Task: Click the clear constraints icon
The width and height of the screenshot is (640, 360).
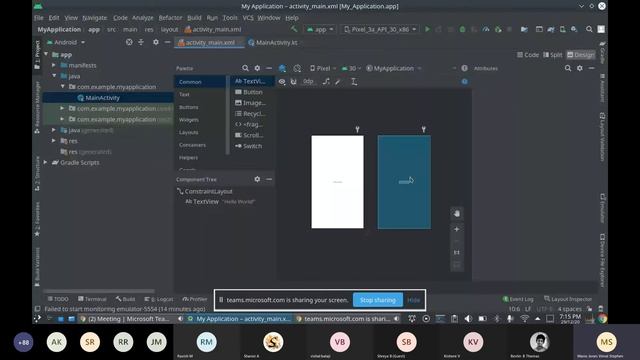Action: (x=326, y=82)
